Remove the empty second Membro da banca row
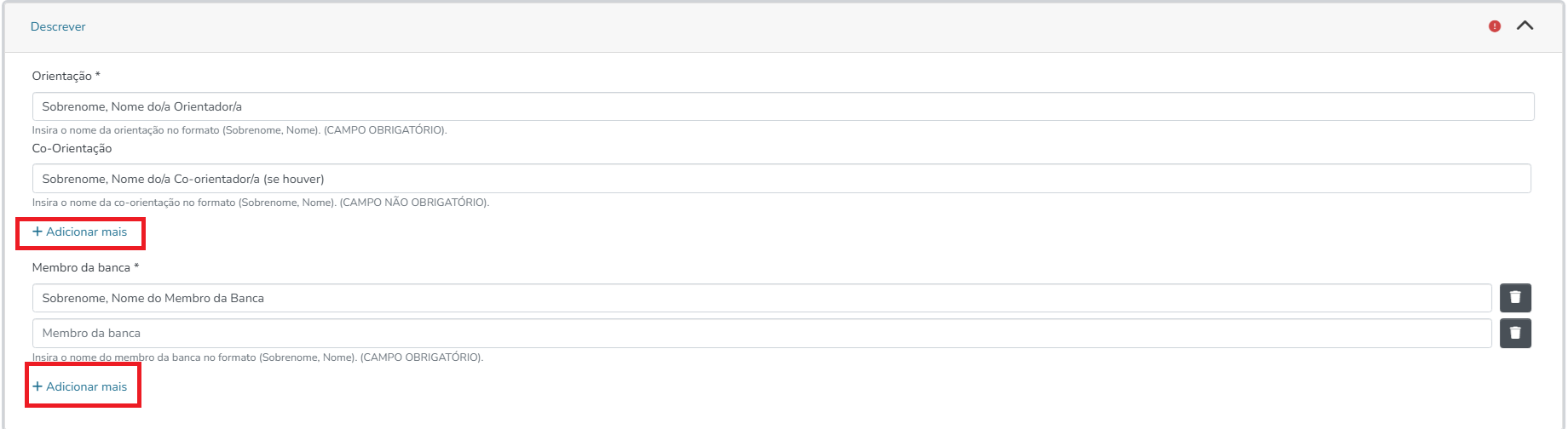The width and height of the screenshot is (1568, 429). [x=1515, y=333]
